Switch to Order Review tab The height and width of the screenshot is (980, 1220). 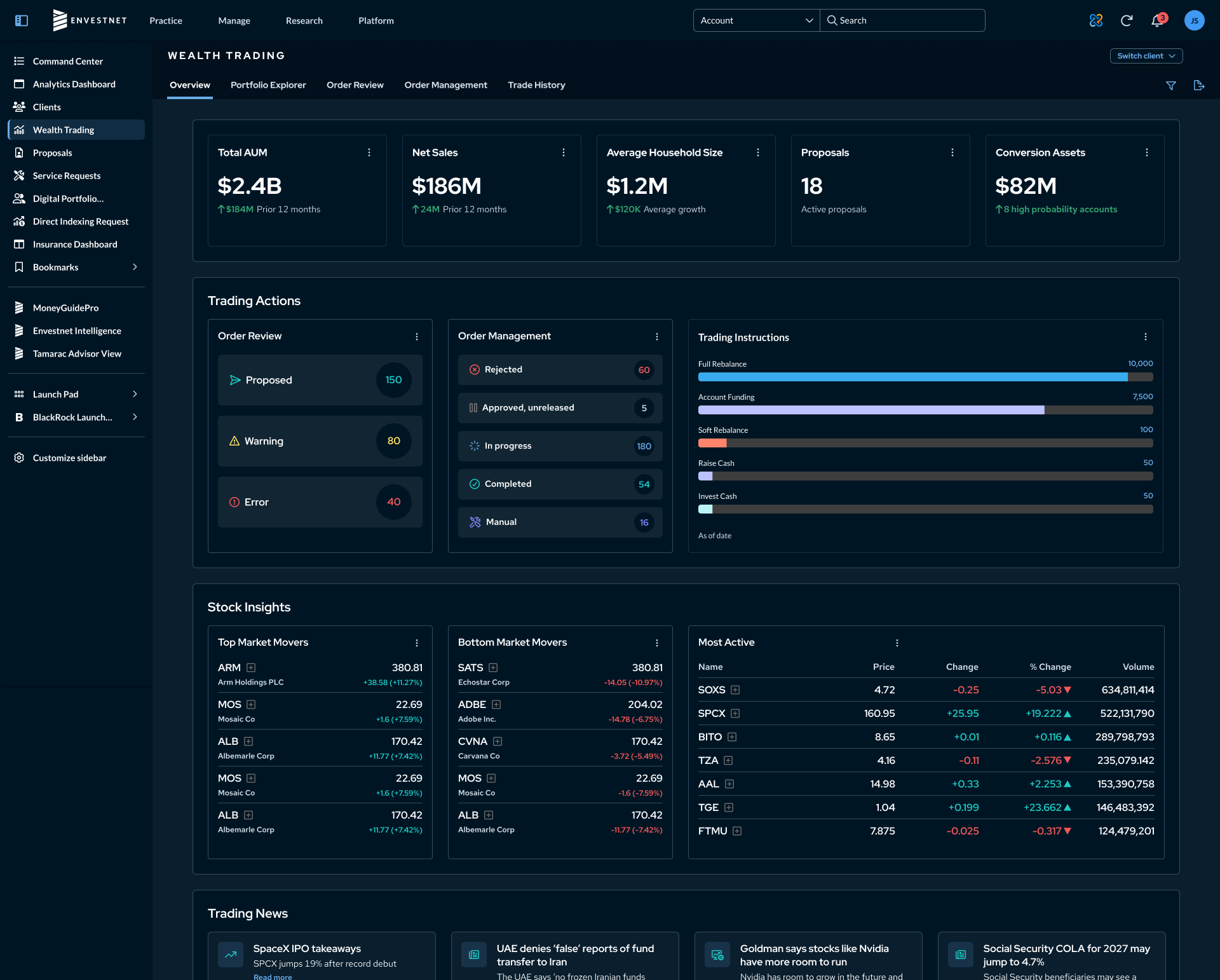click(x=355, y=85)
